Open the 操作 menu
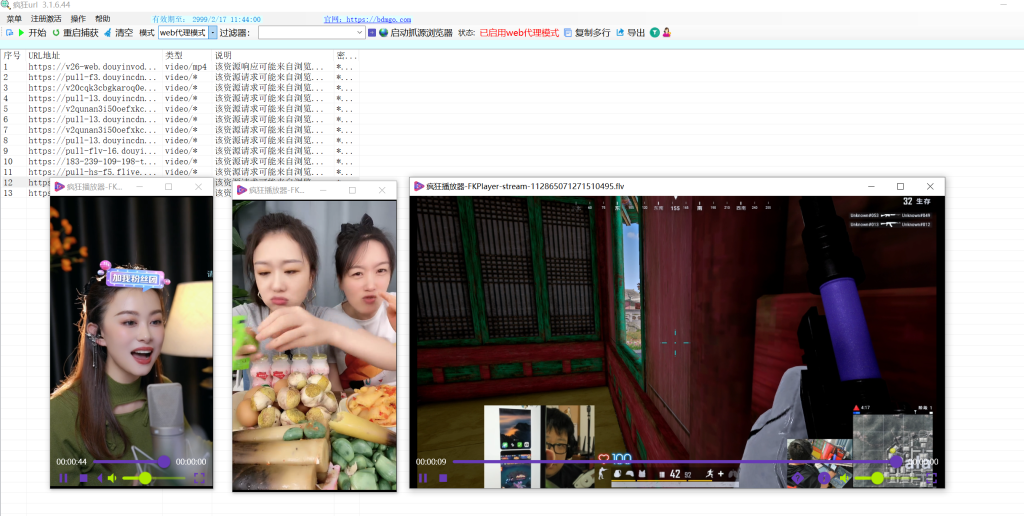The width and height of the screenshot is (1024, 516). (78, 19)
